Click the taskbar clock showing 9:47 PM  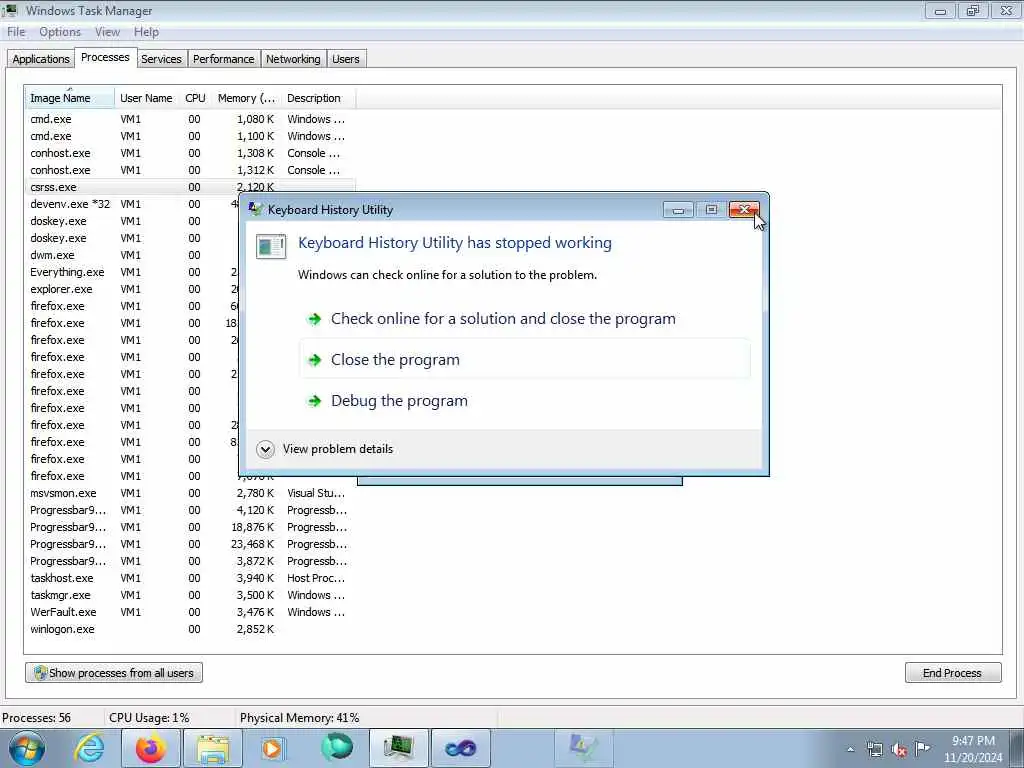click(x=973, y=749)
